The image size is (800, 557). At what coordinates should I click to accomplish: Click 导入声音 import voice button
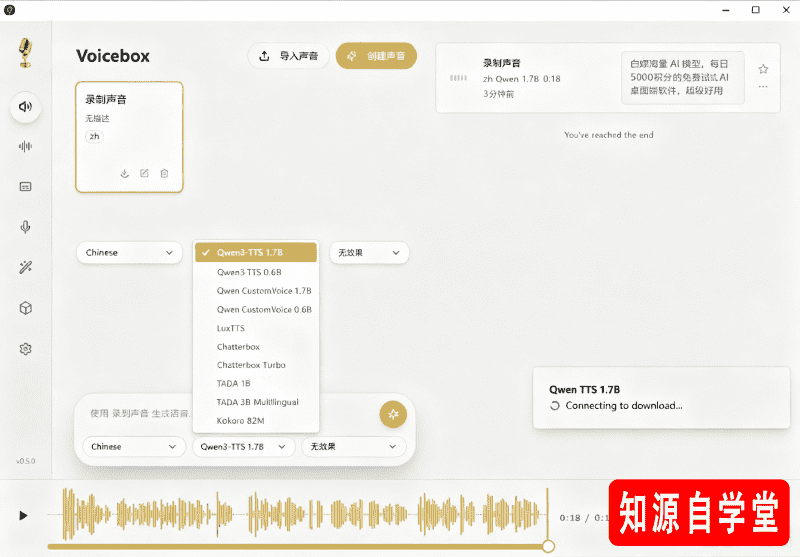point(288,56)
